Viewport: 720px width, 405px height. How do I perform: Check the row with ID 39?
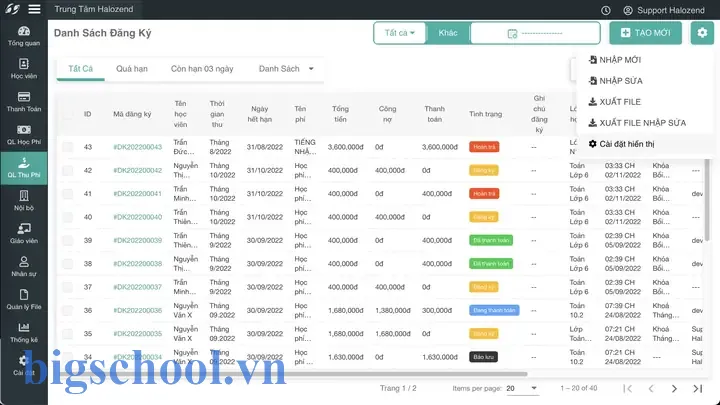[x=68, y=240]
